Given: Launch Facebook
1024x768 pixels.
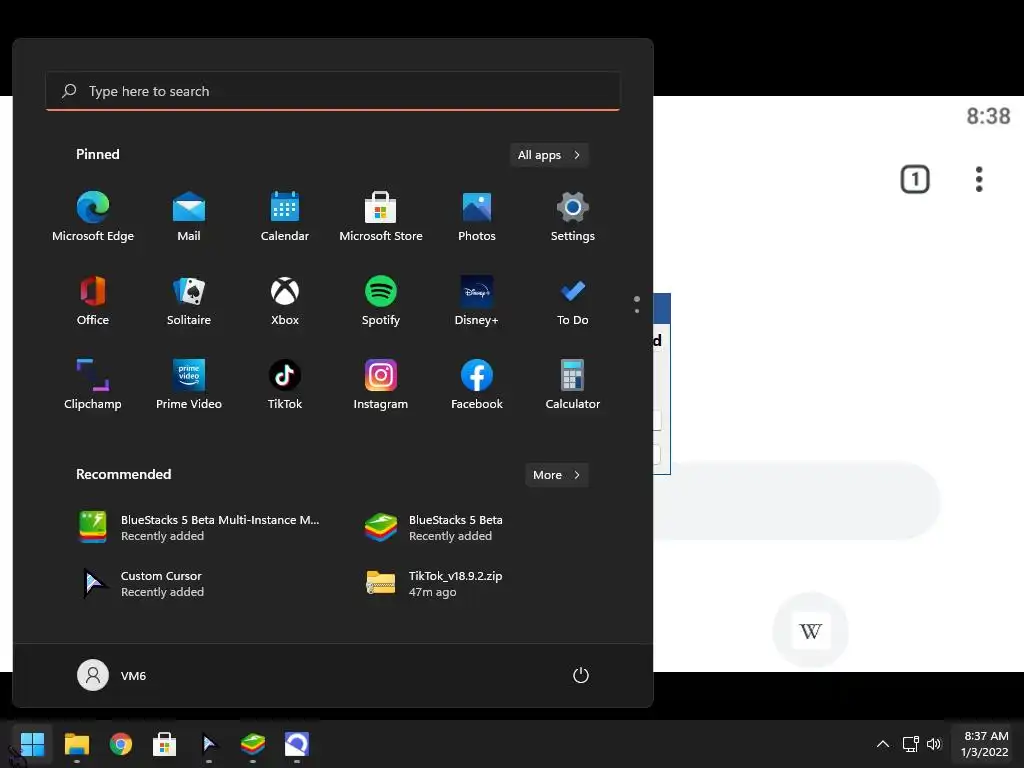Looking at the screenshot, I should (x=477, y=385).
